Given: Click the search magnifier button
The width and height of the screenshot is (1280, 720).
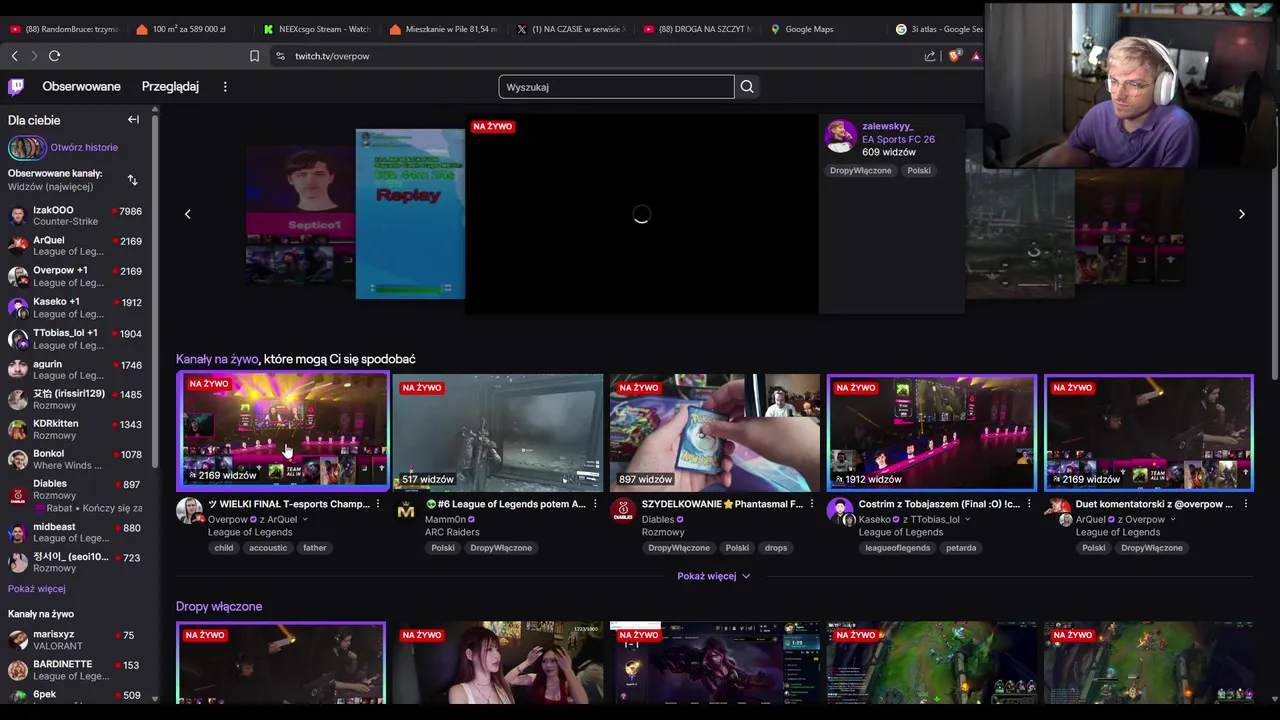Looking at the screenshot, I should [x=747, y=87].
